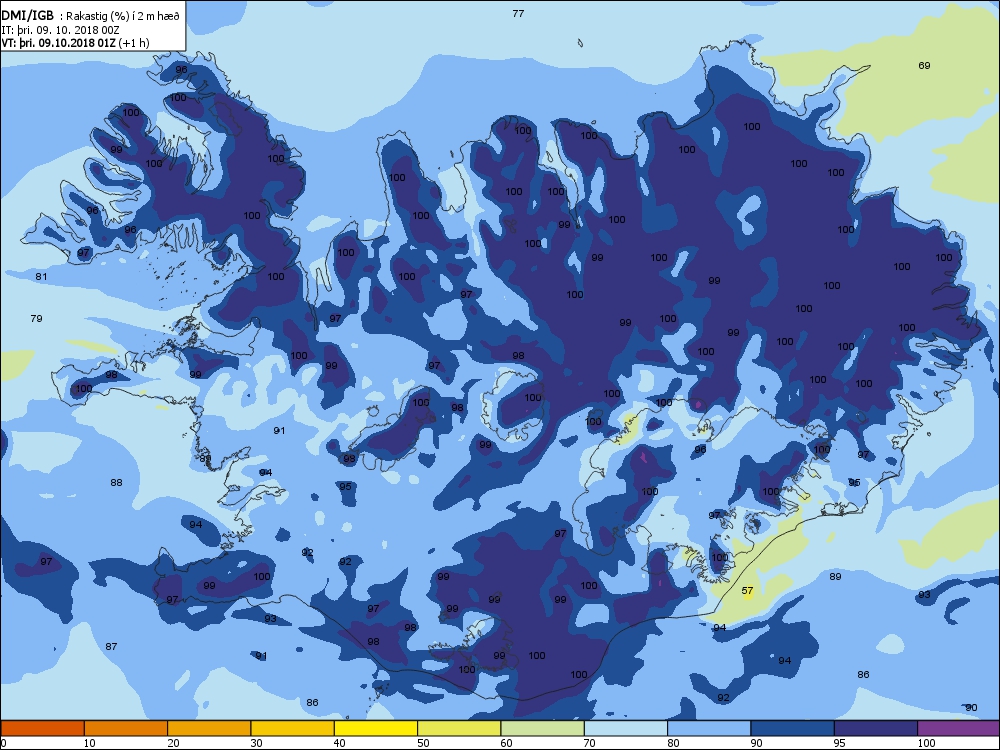Viewport: 1000px width, 750px height.
Task: Click the 79 humidity value off west coast
Action: click(x=36, y=318)
